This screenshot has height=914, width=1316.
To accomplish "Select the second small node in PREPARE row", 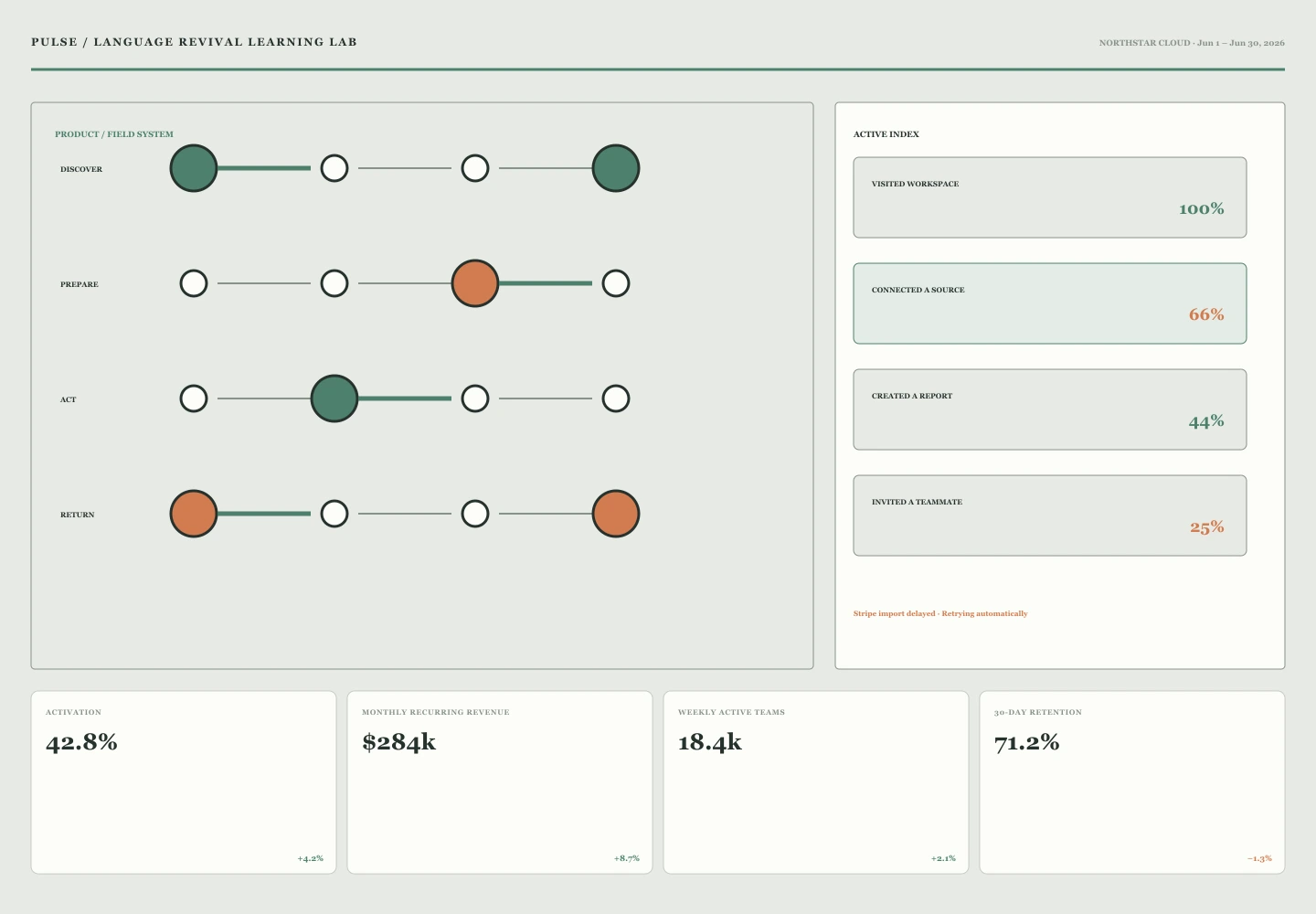I will [334, 283].
